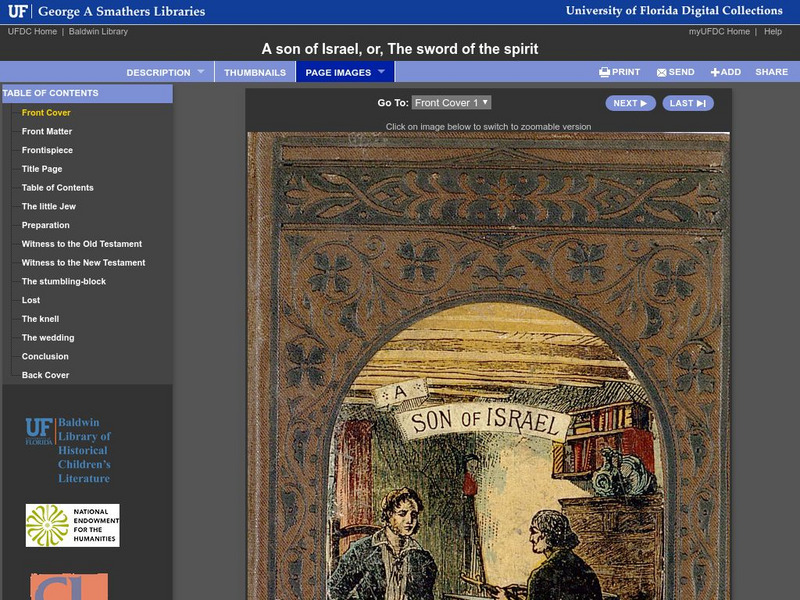Click the Print button with printer icon
Viewport: 800px width, 600px height.
[619, 72]
